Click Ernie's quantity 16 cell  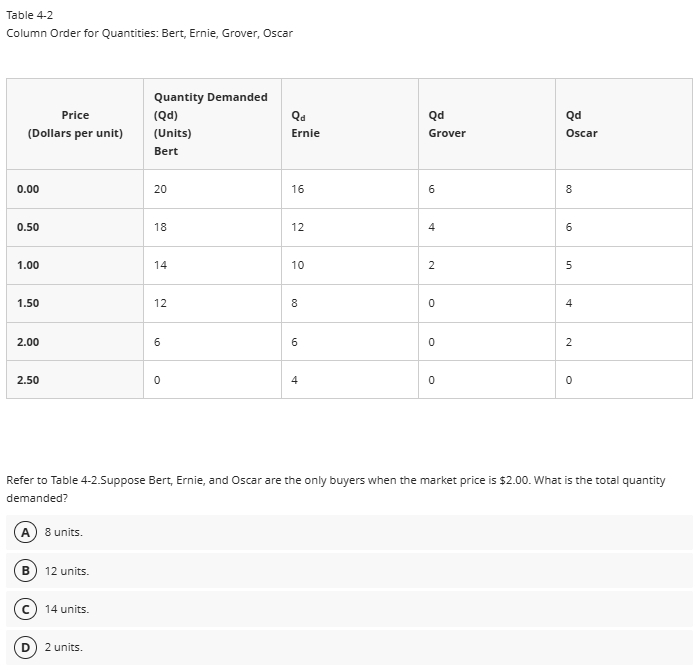pos(297,188)
